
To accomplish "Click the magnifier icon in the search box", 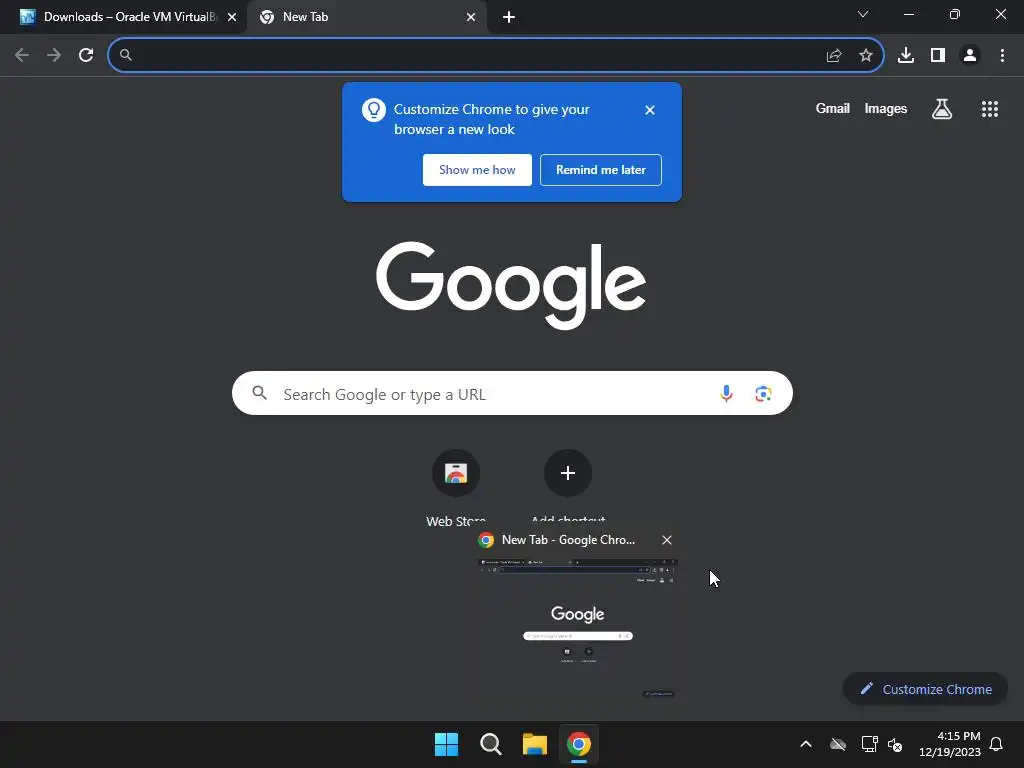I will coord(260,393).
